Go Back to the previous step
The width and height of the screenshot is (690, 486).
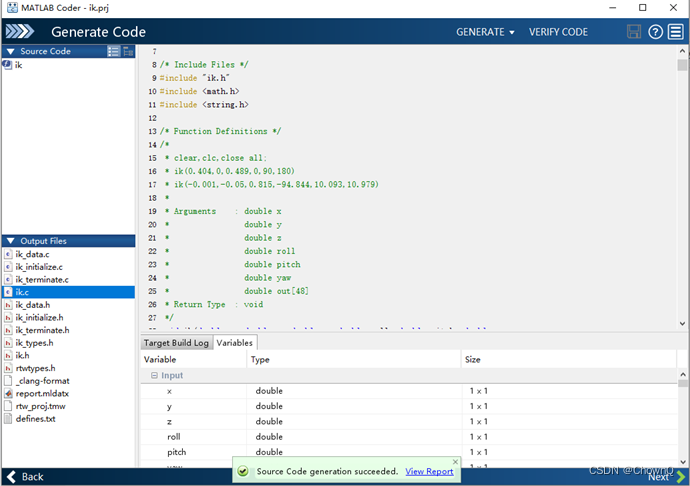(24, 476)
